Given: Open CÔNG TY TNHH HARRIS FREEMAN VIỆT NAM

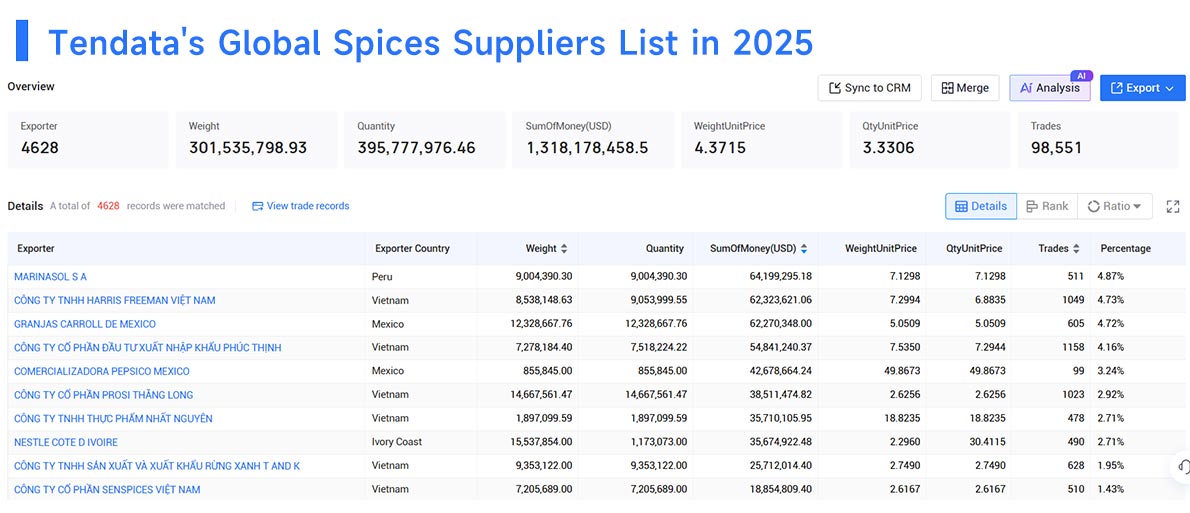Looking at the screenshot, I should [115, 301].
